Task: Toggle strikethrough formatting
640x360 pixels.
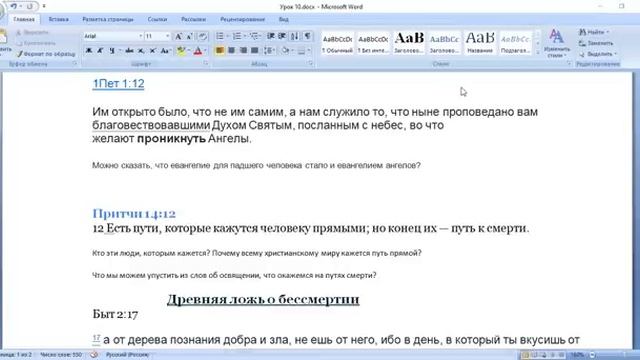Action: tap(129, 51)
